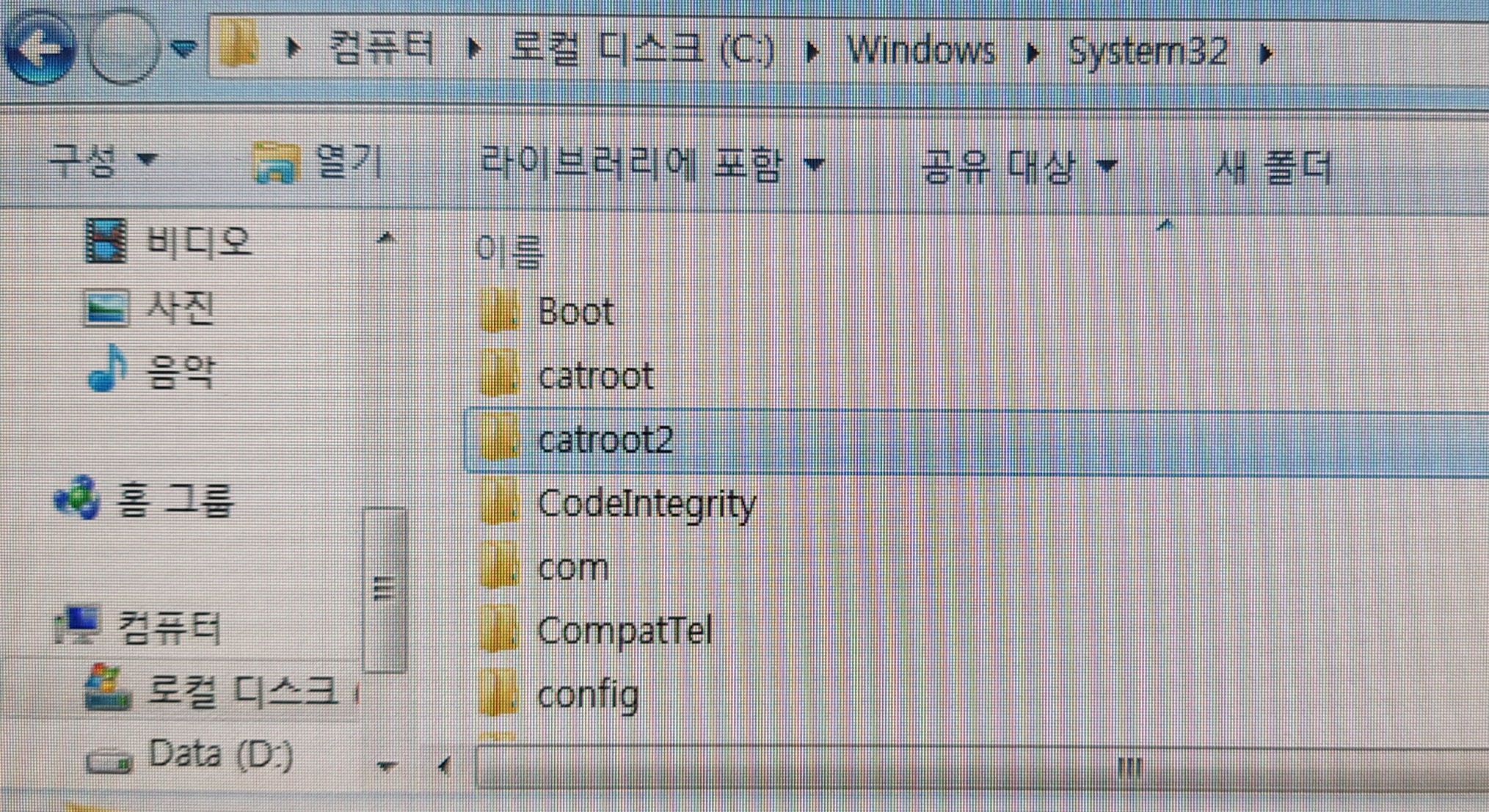Viewport: 1489px width, 812px height.
Task: Expand the arrow after 컴퓨터 in the address bar
Action: click(x=475, y=49)
